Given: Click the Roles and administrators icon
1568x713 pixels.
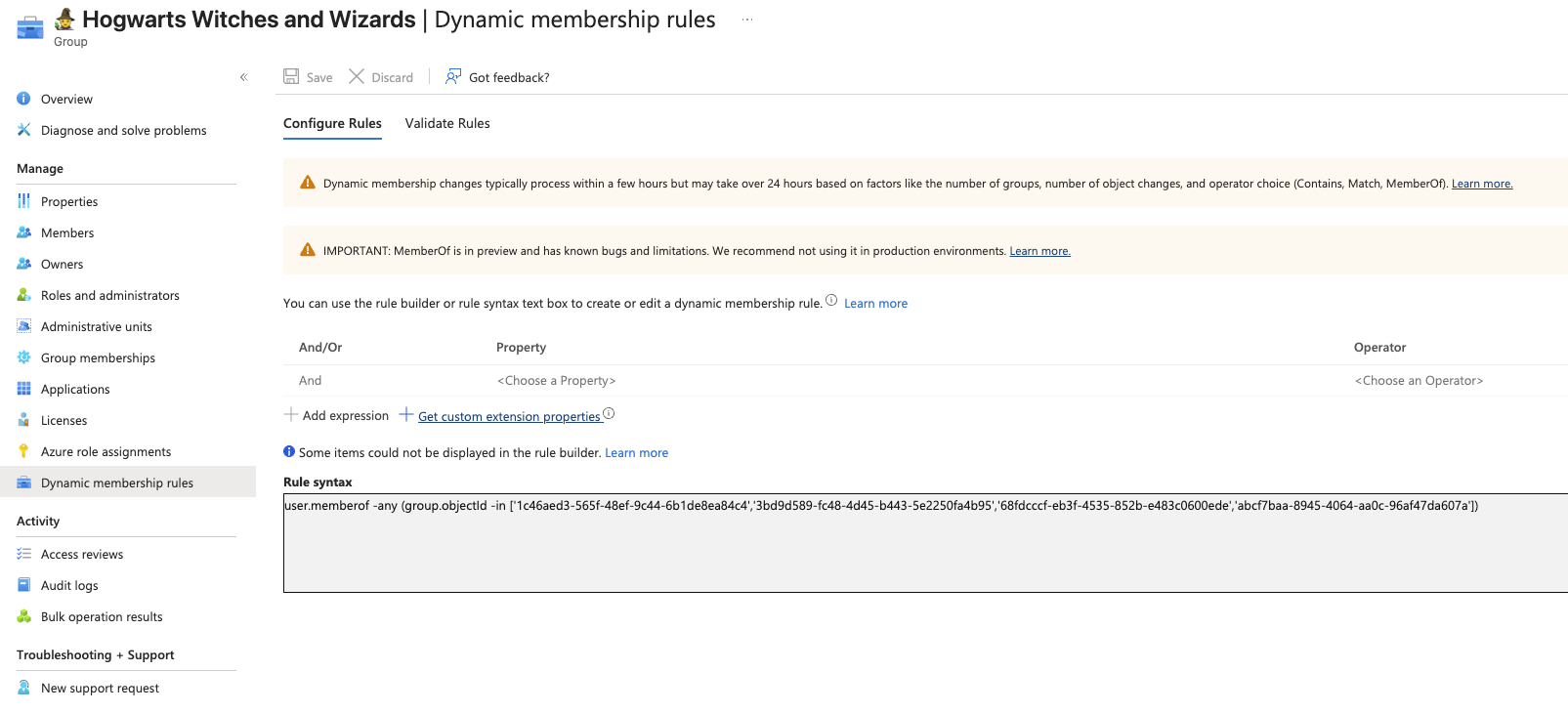Looking at the screenshot, I should 23,295.
